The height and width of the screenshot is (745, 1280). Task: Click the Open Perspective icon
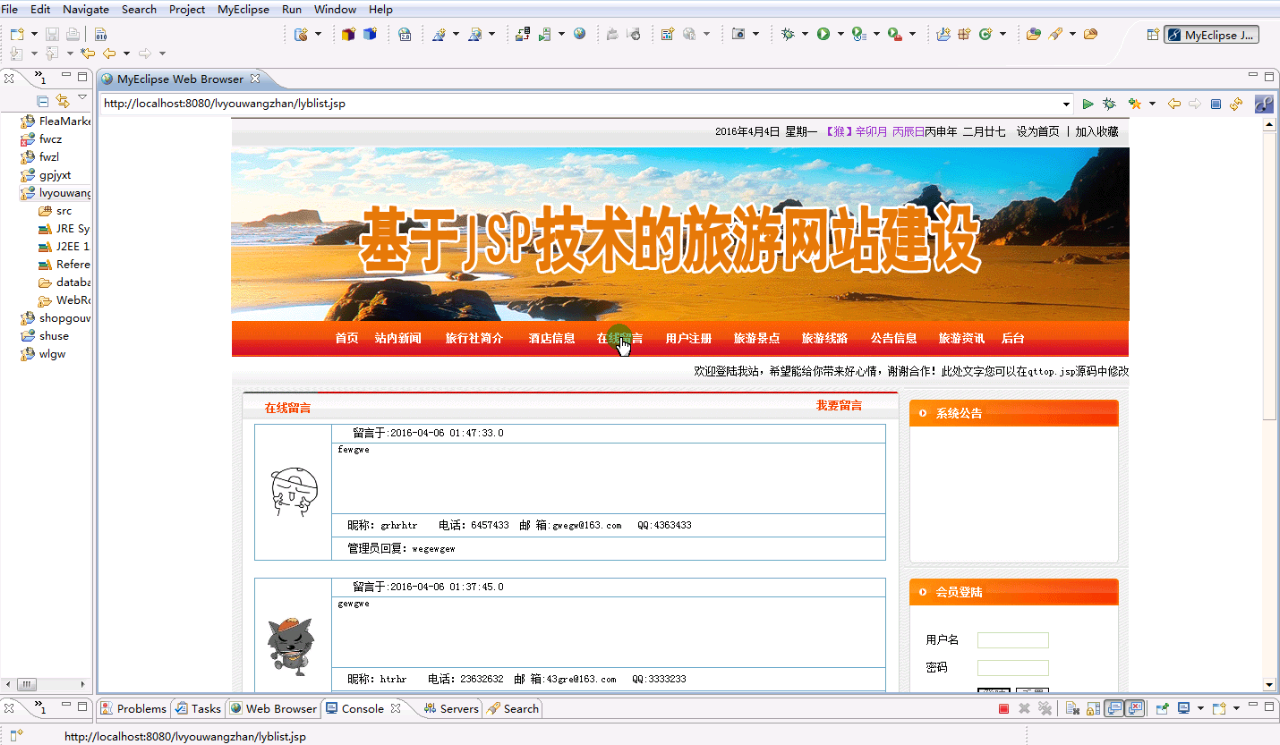[x=1153, y=35]
